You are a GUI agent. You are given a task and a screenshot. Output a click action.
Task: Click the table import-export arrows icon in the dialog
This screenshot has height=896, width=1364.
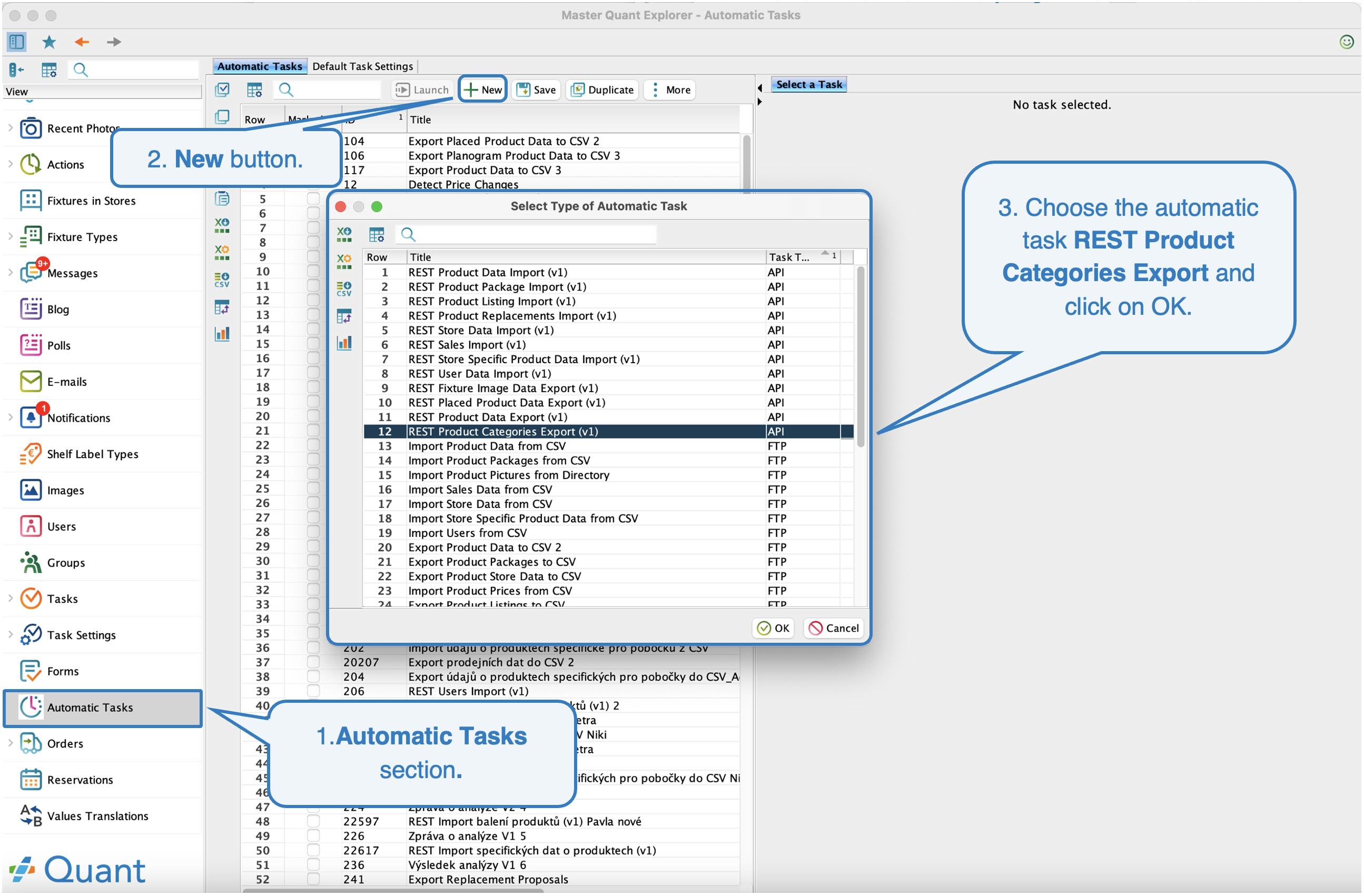pos(344,316)
